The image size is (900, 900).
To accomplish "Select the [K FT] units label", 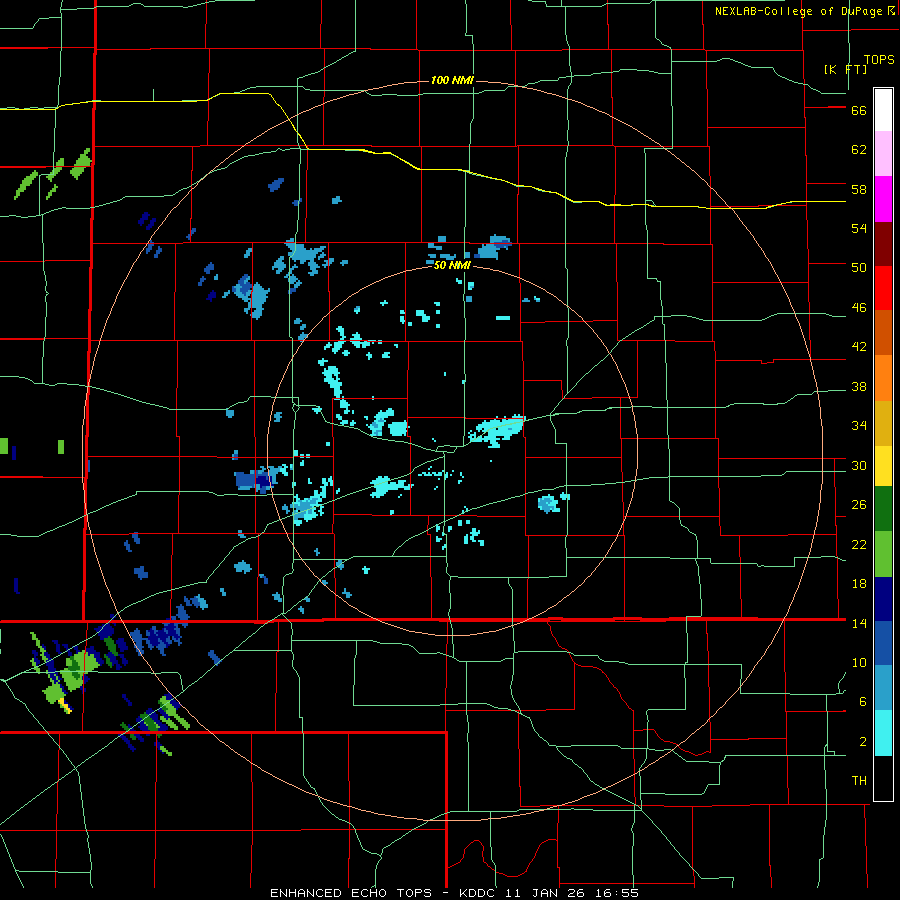I will [x=845, y=69].
